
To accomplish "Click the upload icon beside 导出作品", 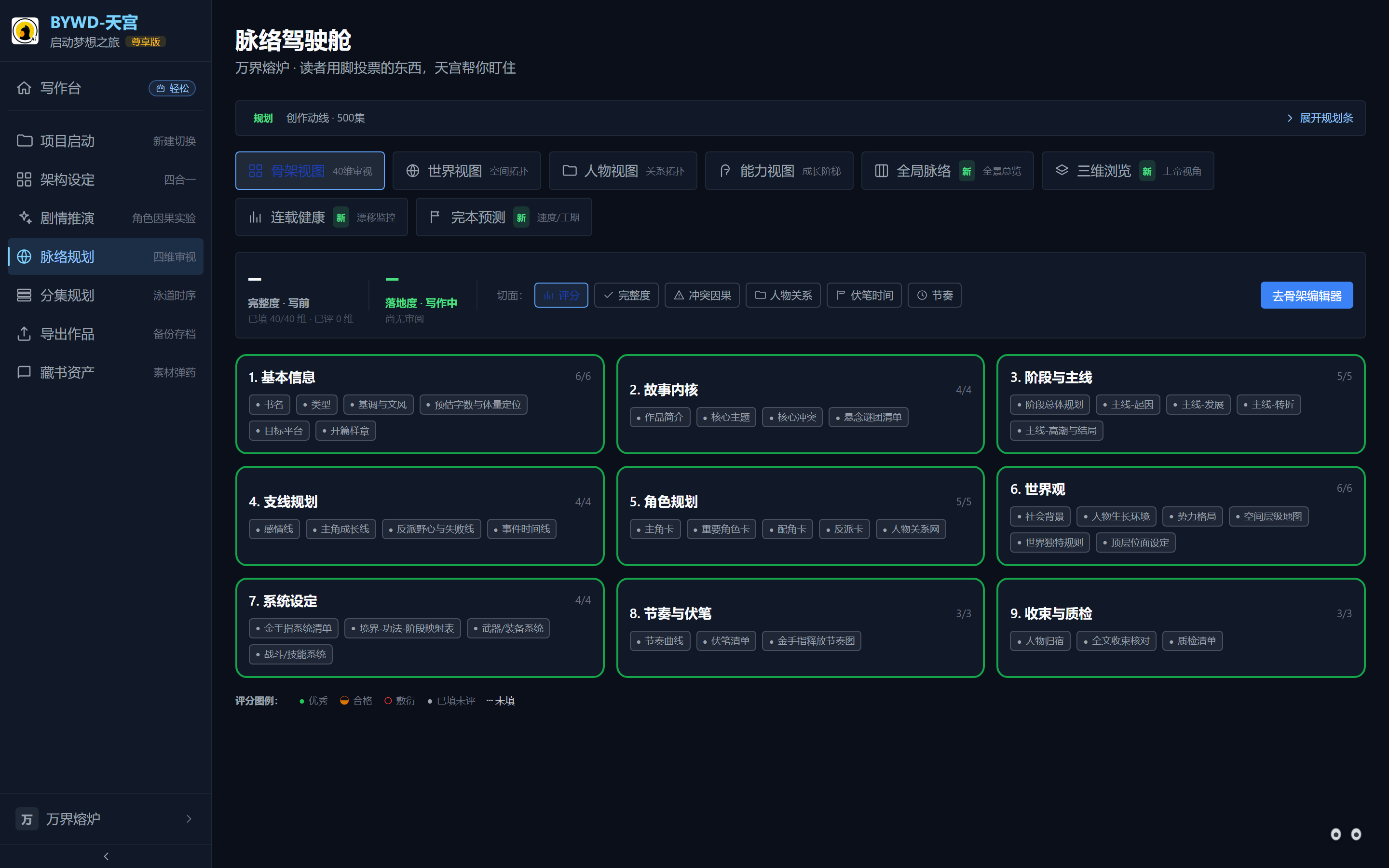I will pyautogui.click(x=24, y=334).
